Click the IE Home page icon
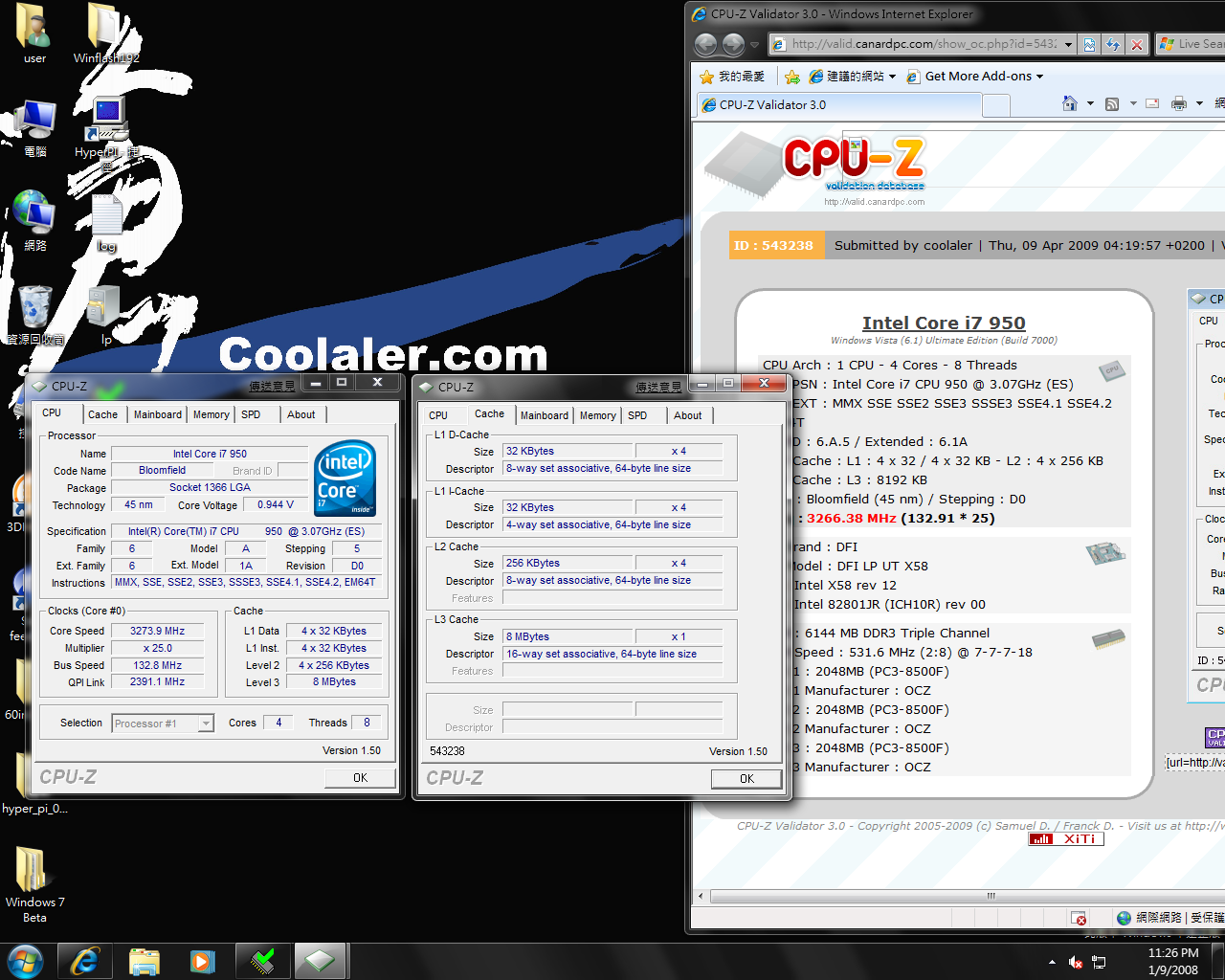The width and height of the screenshot is (1225, 980). click(1070, 103)
